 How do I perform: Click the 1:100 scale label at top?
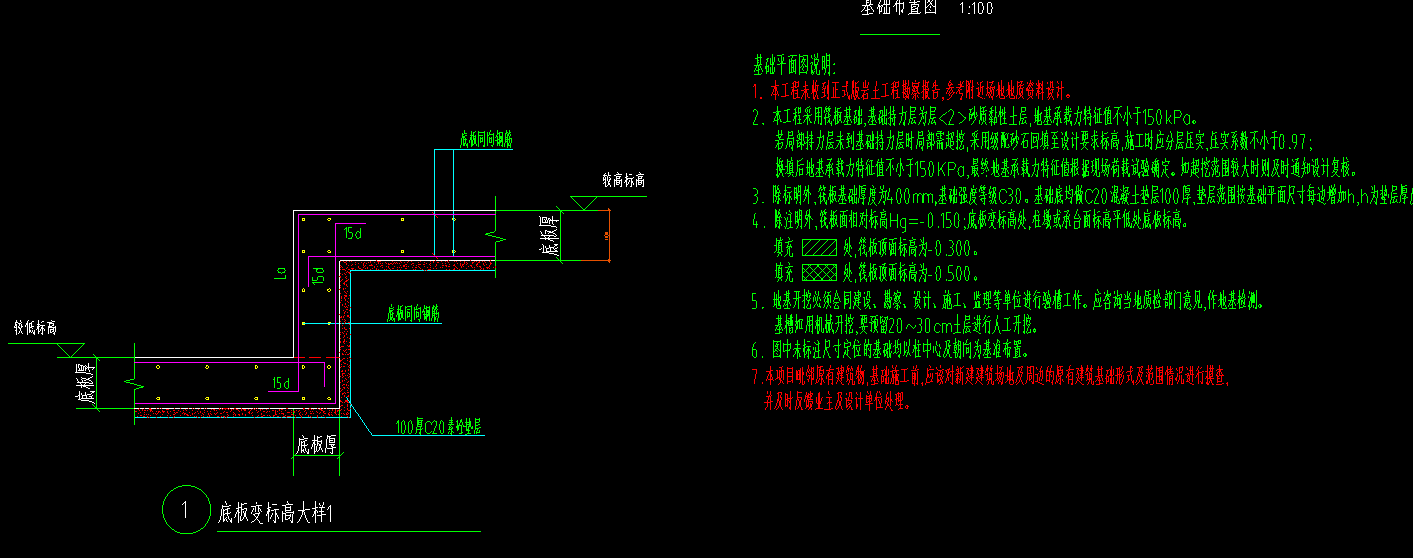(975, 8)
